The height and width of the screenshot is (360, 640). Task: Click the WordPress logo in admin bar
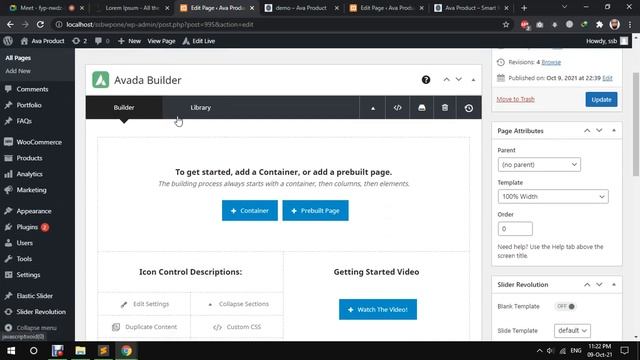[x=8, y=41]
